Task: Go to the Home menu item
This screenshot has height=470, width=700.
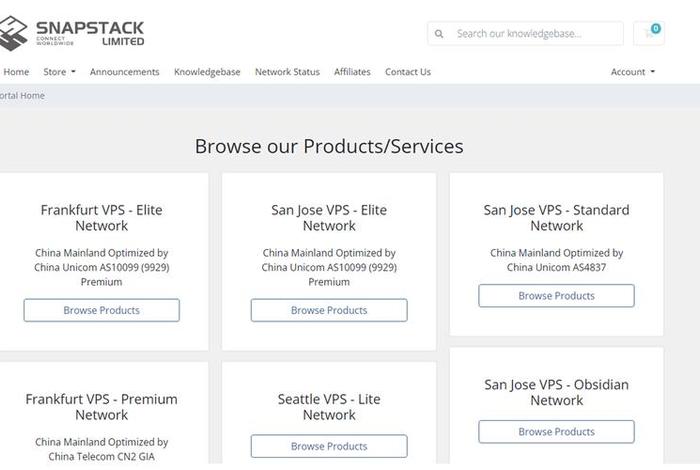Action: [16, 72]
